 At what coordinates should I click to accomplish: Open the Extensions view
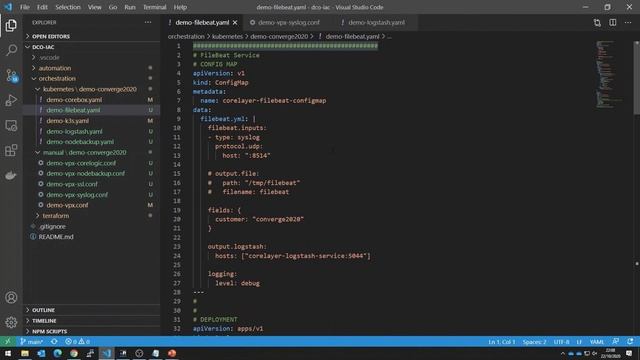11,150
